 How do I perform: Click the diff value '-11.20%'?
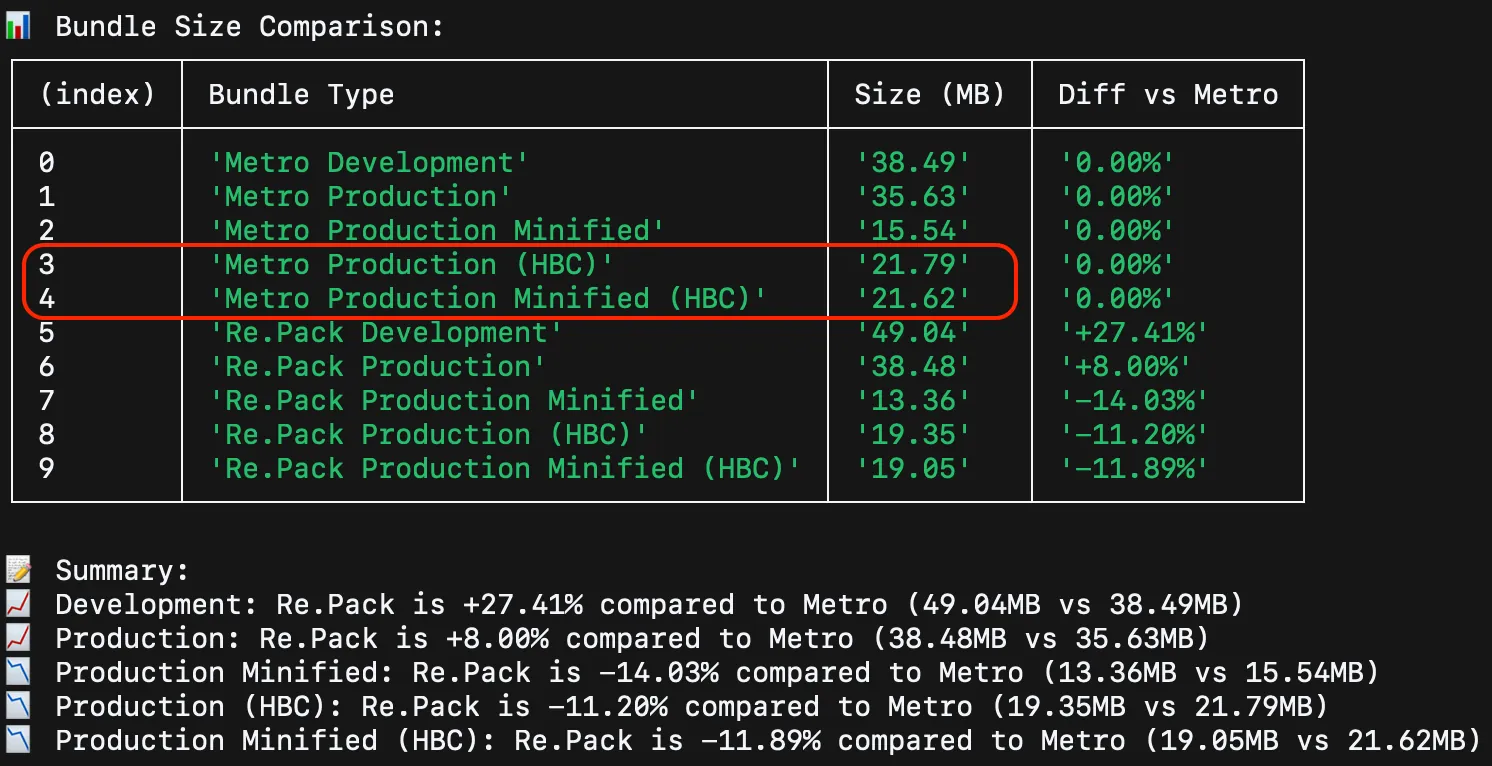1134,434
